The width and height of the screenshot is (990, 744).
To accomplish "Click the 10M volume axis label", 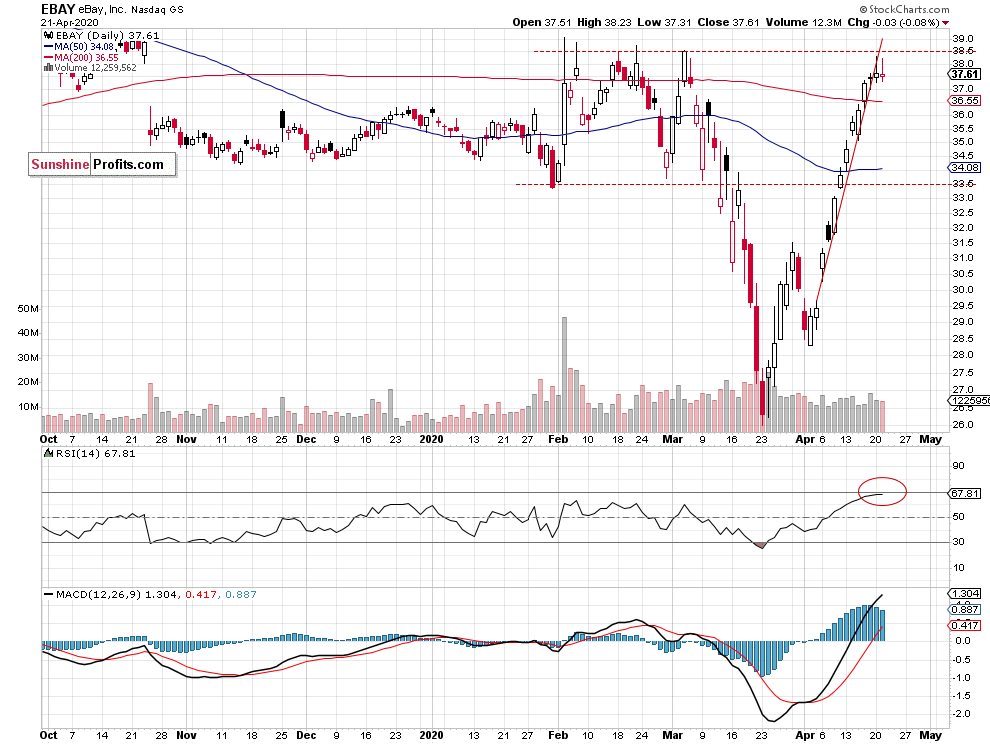I will [28, 406].
